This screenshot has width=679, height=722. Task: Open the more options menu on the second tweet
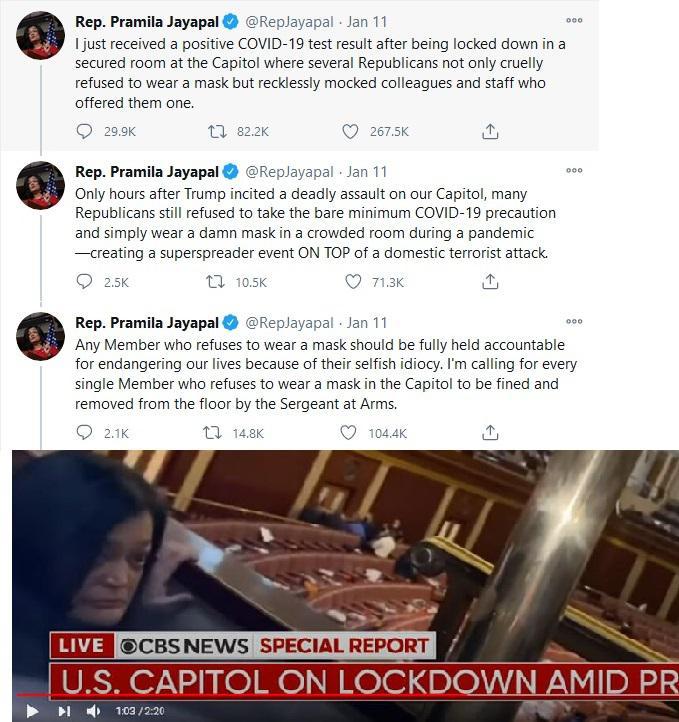574,170
